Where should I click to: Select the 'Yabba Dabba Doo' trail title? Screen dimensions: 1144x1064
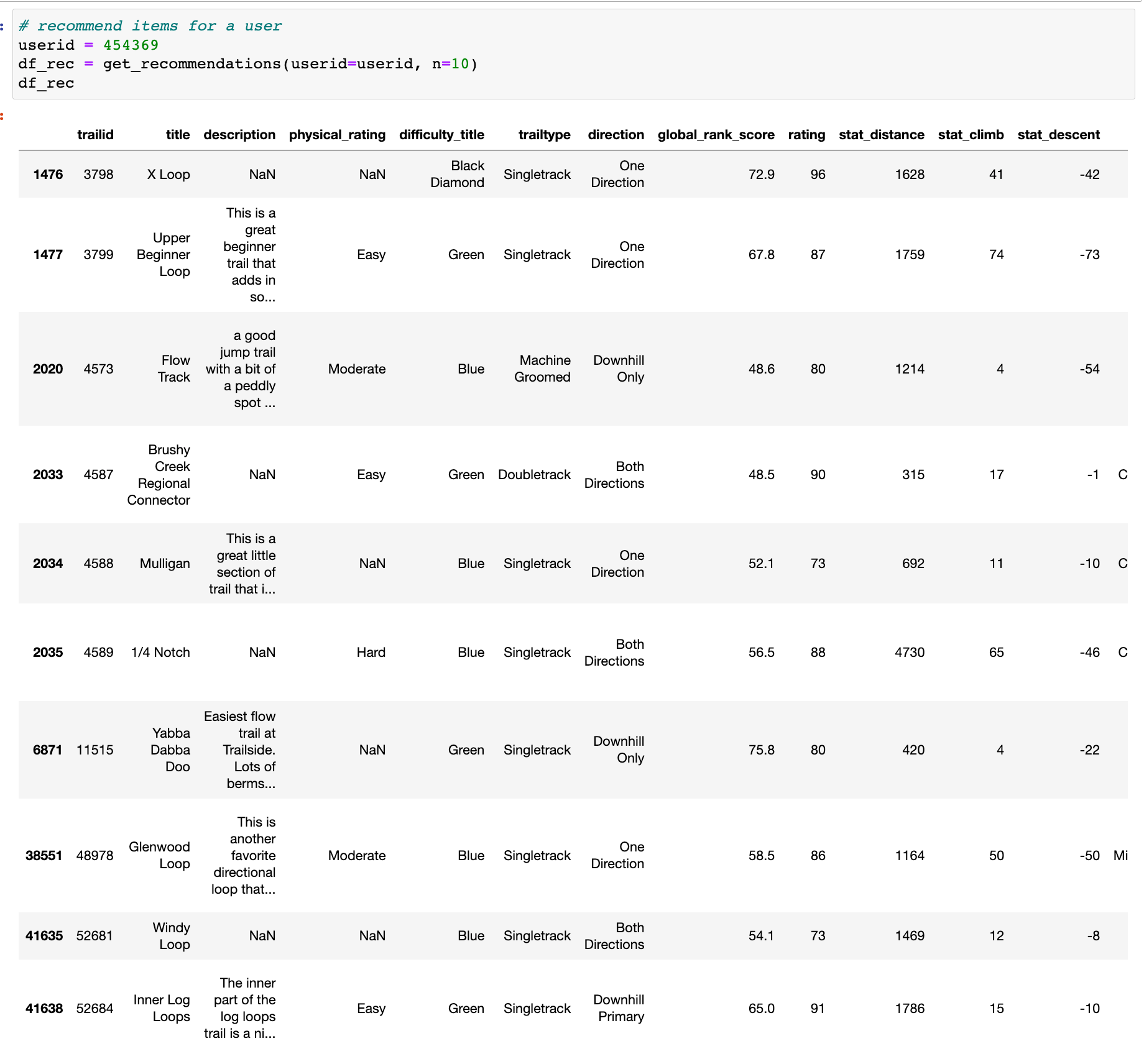[170, 750]
